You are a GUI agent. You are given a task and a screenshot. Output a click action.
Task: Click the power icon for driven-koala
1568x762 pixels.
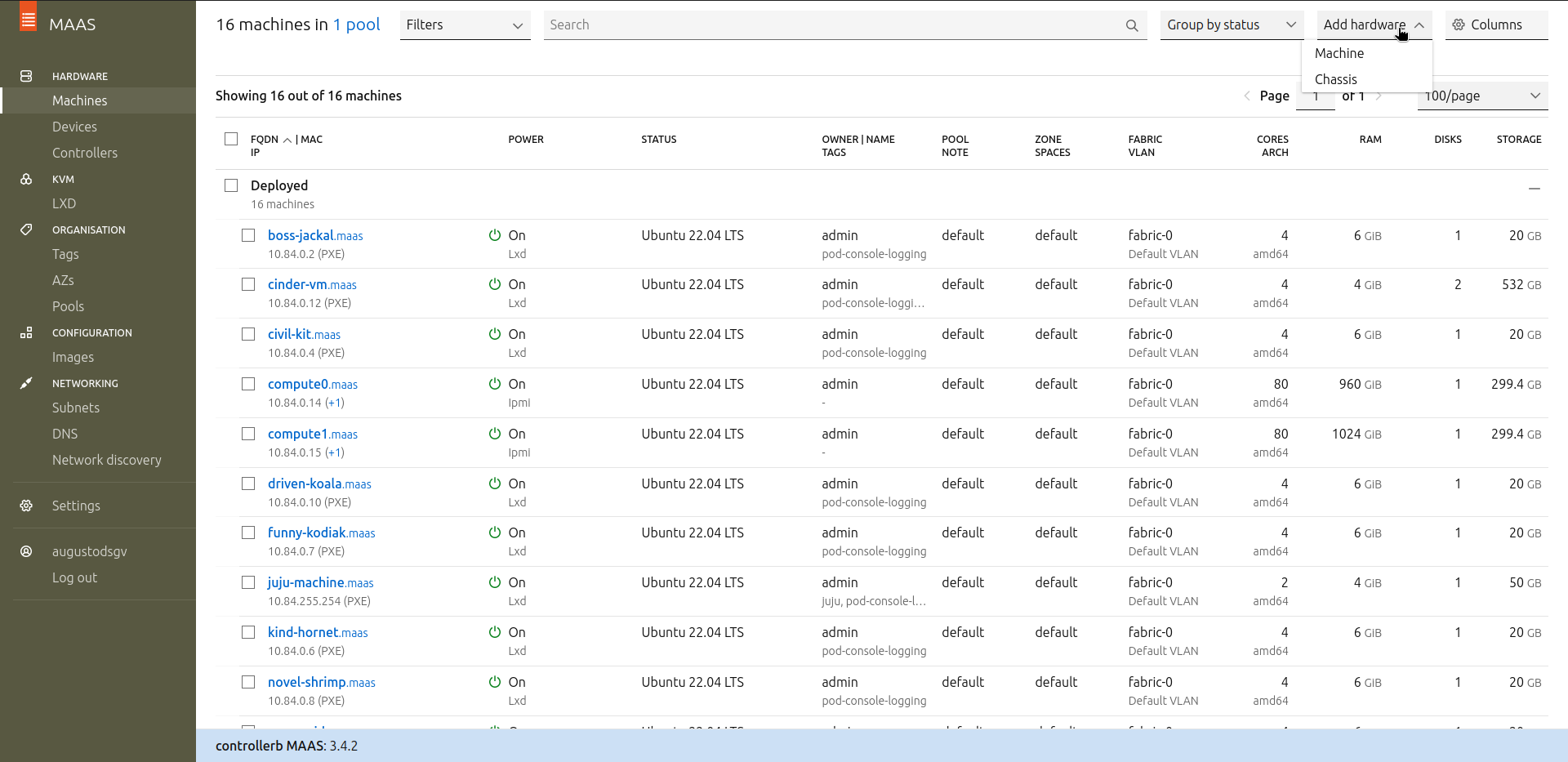click(495, 483)
